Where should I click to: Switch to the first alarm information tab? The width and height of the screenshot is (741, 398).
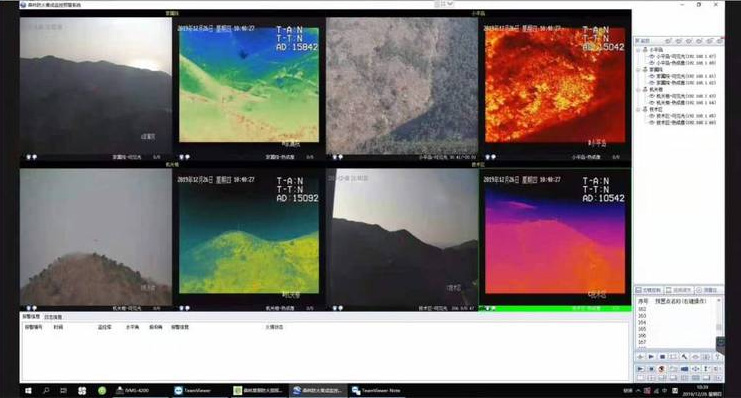point(31,316)
